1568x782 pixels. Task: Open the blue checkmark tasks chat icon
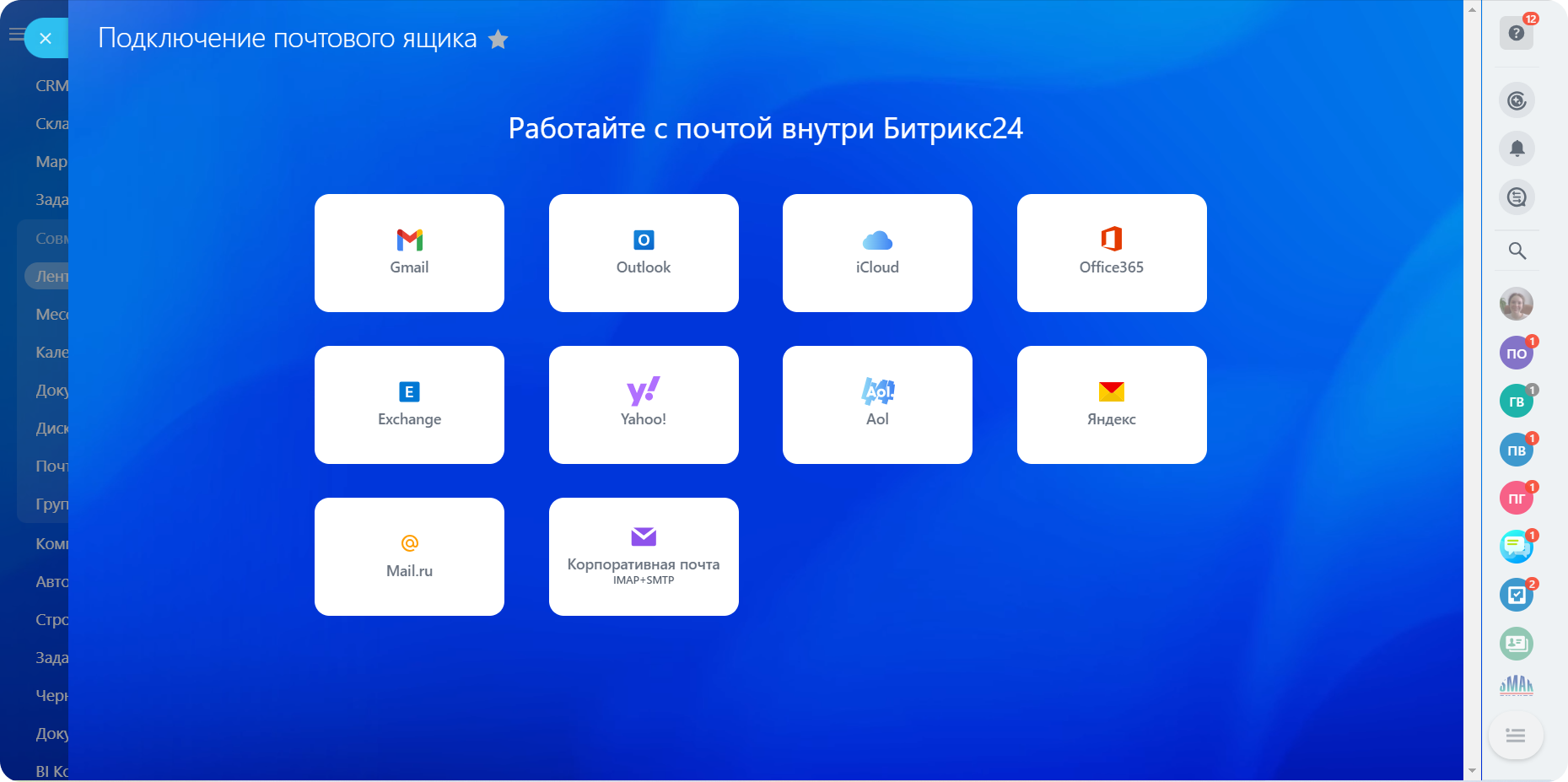[1517, 596]
